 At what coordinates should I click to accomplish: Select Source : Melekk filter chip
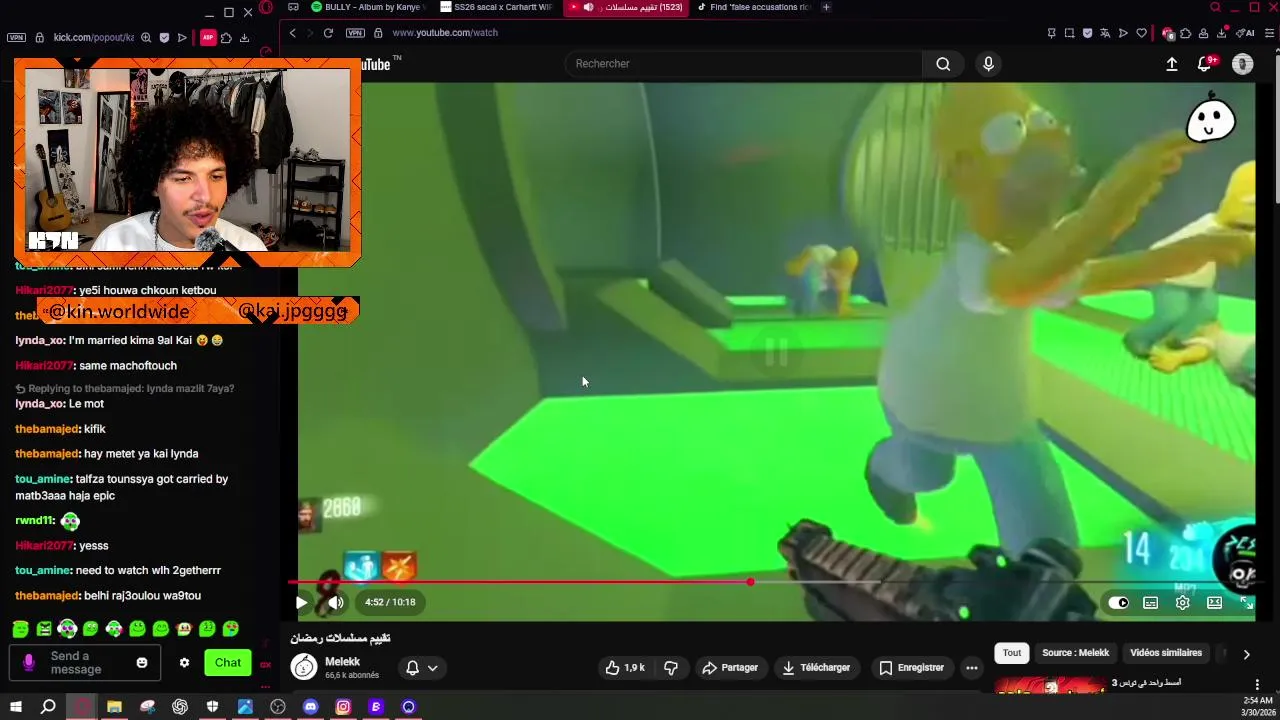click(x=1076, y=653)
